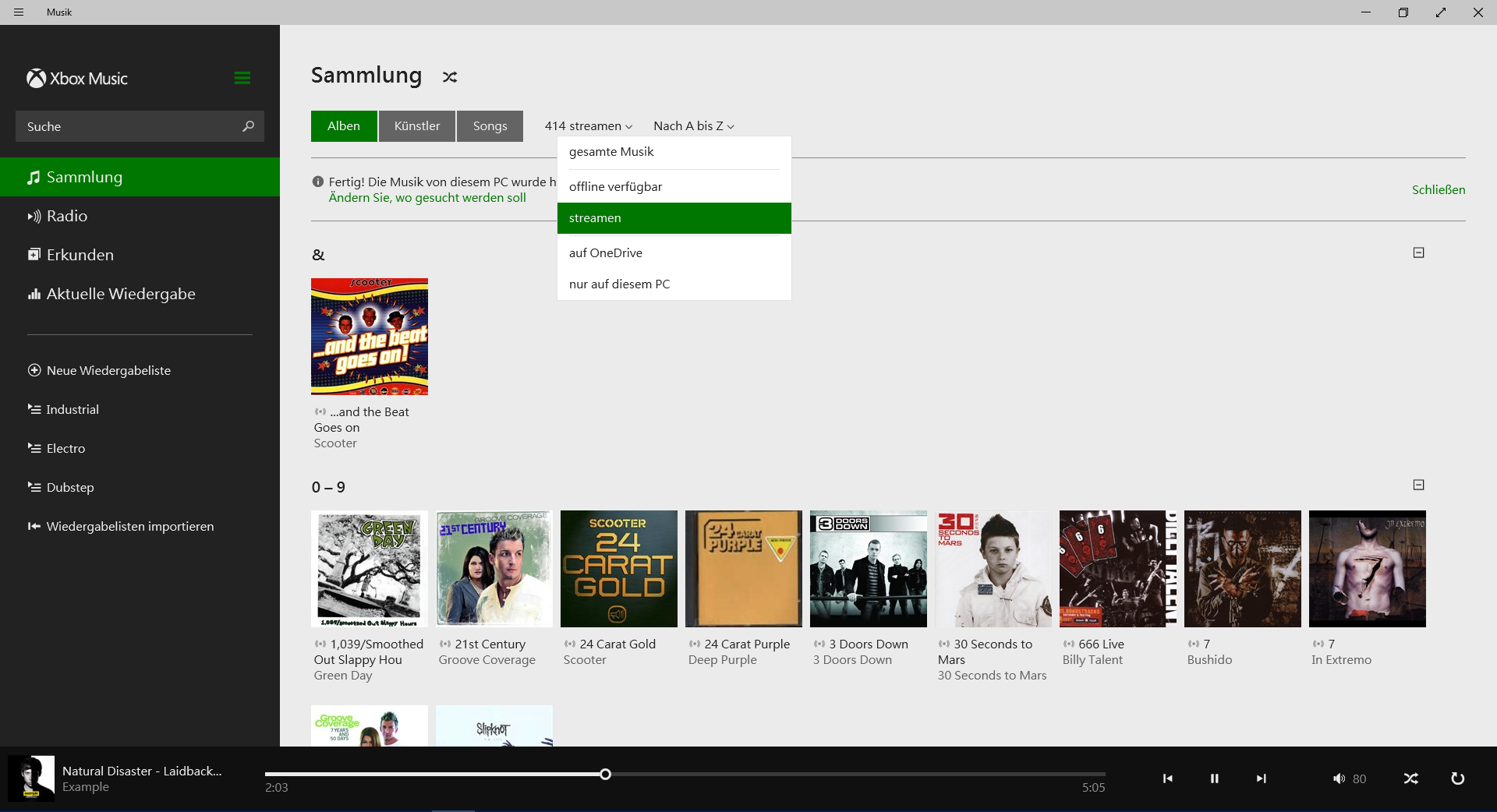Open the '414 streamen' filter dropdown
1497x812 pixels.
tap(588, 126)
